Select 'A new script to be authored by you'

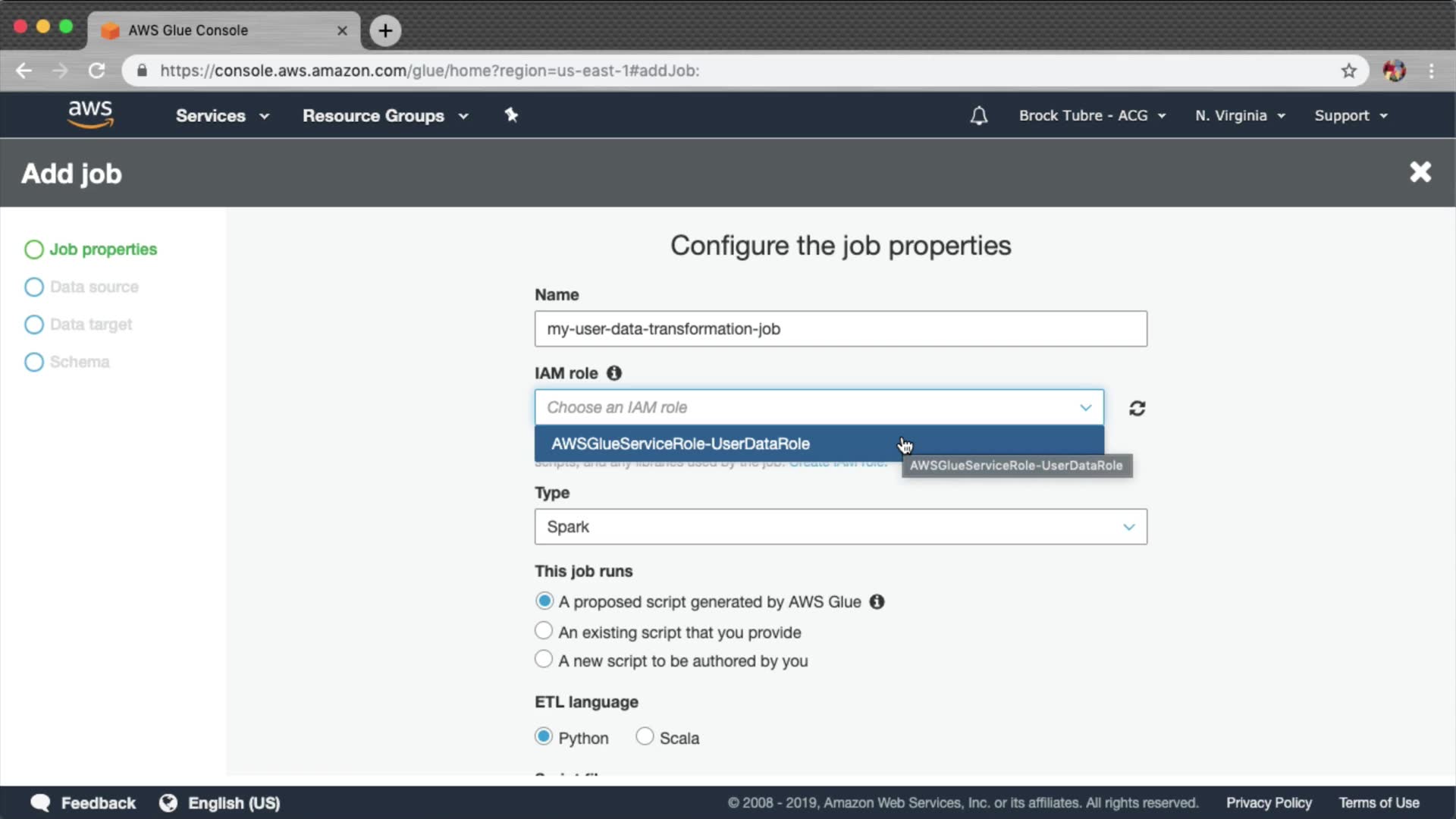point(544,660)
